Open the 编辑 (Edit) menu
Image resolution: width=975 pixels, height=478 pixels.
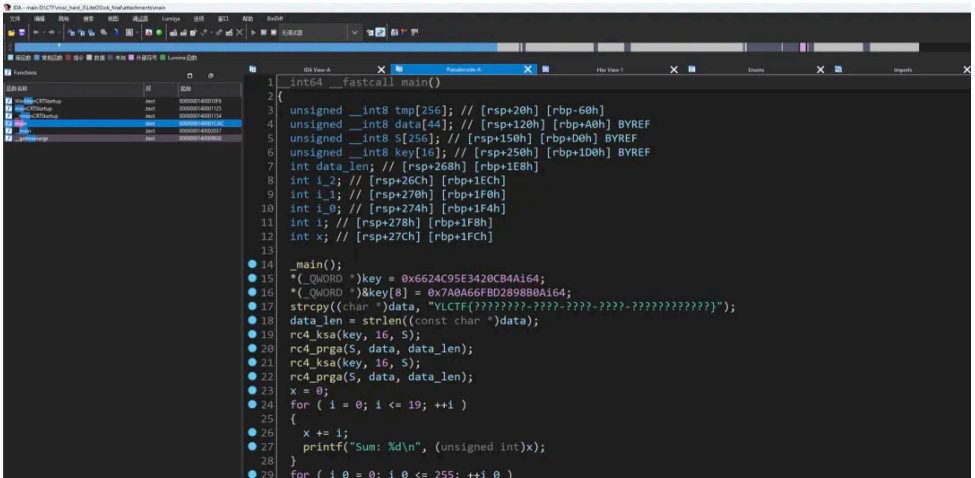[39, 19]
